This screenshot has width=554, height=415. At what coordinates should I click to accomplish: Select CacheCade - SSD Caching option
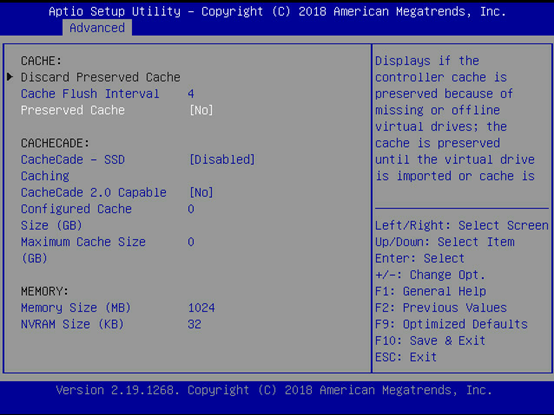72,168
